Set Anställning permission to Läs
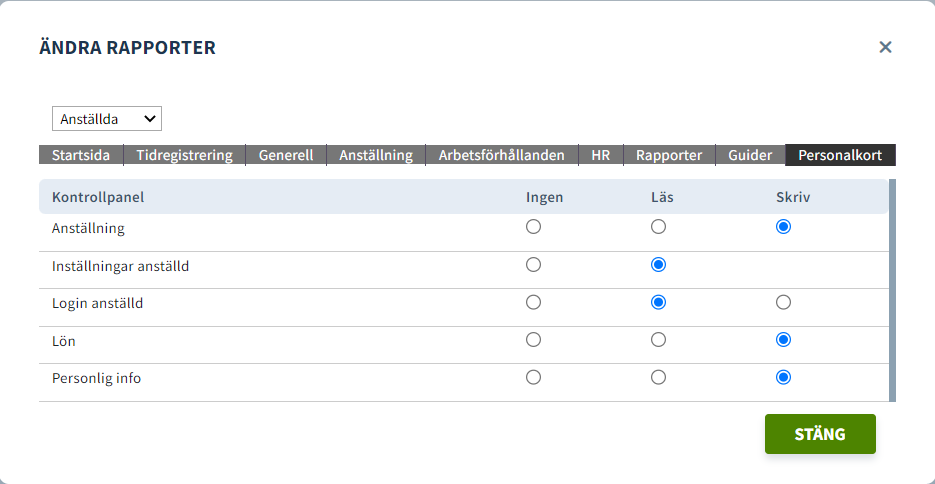This screenshot has width=935, height=484. 658,227
